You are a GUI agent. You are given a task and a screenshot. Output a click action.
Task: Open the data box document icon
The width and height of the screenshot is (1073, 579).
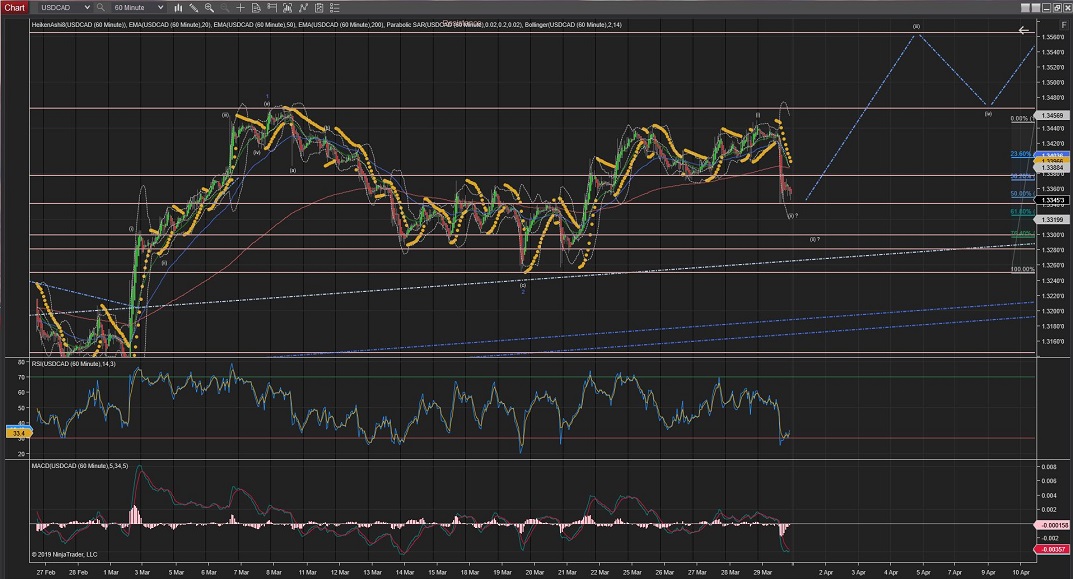point(256,8)
